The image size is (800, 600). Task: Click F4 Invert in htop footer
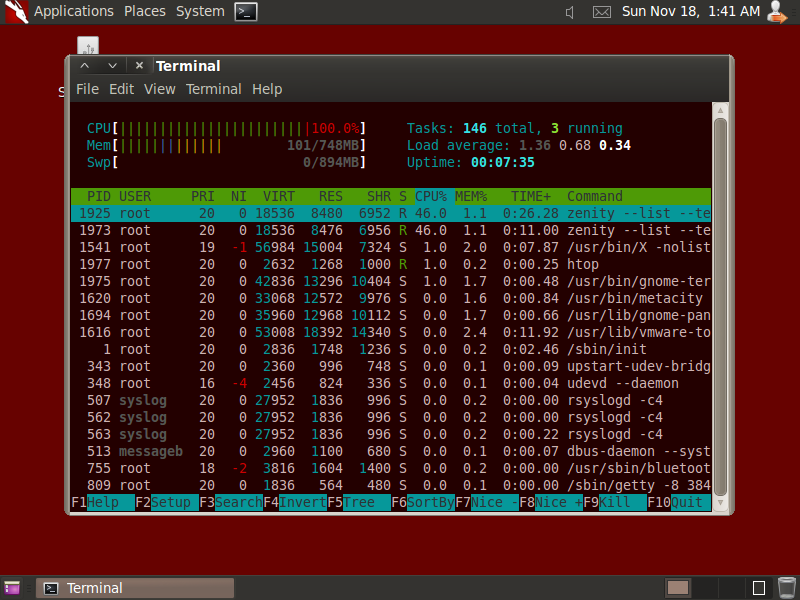click(295, 503)
